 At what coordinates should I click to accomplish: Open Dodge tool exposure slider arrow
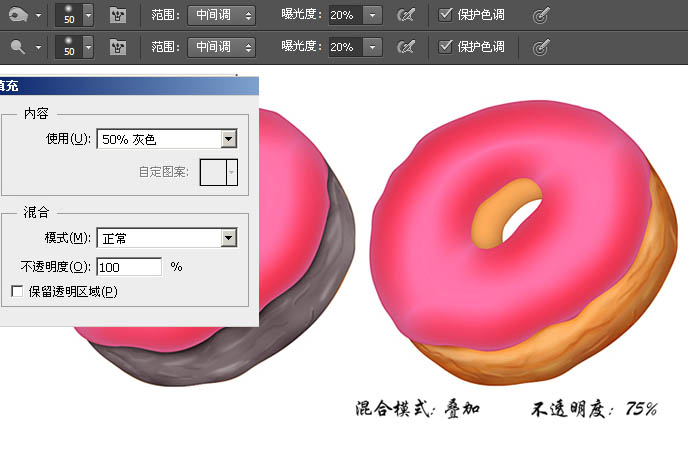373,47
